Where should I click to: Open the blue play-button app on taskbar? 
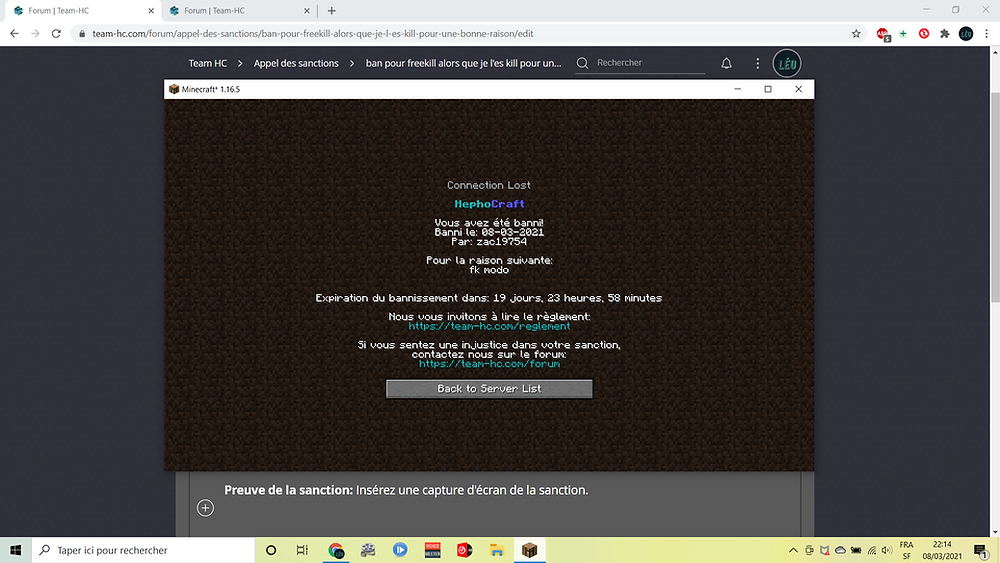[400, 550]
